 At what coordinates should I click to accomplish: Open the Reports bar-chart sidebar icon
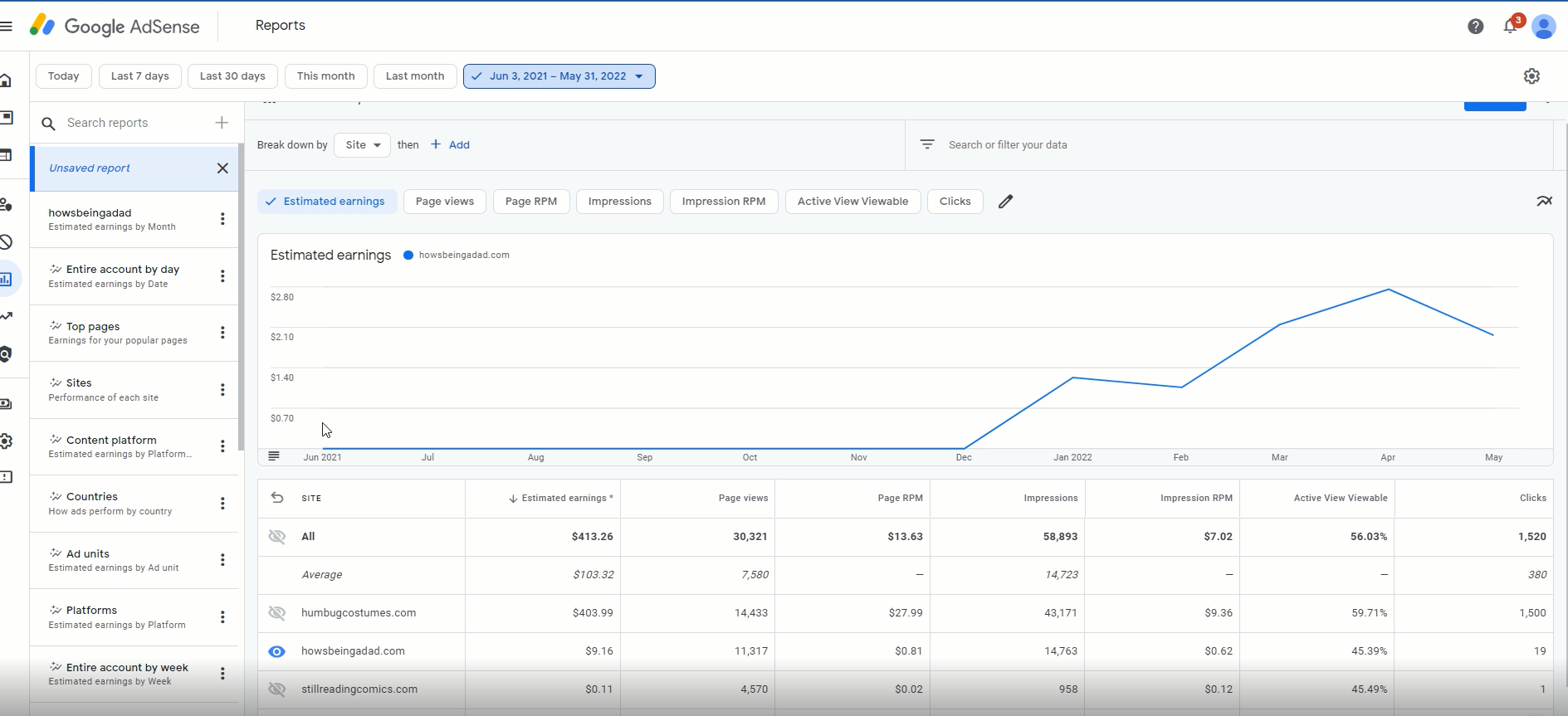click(6, 279)
